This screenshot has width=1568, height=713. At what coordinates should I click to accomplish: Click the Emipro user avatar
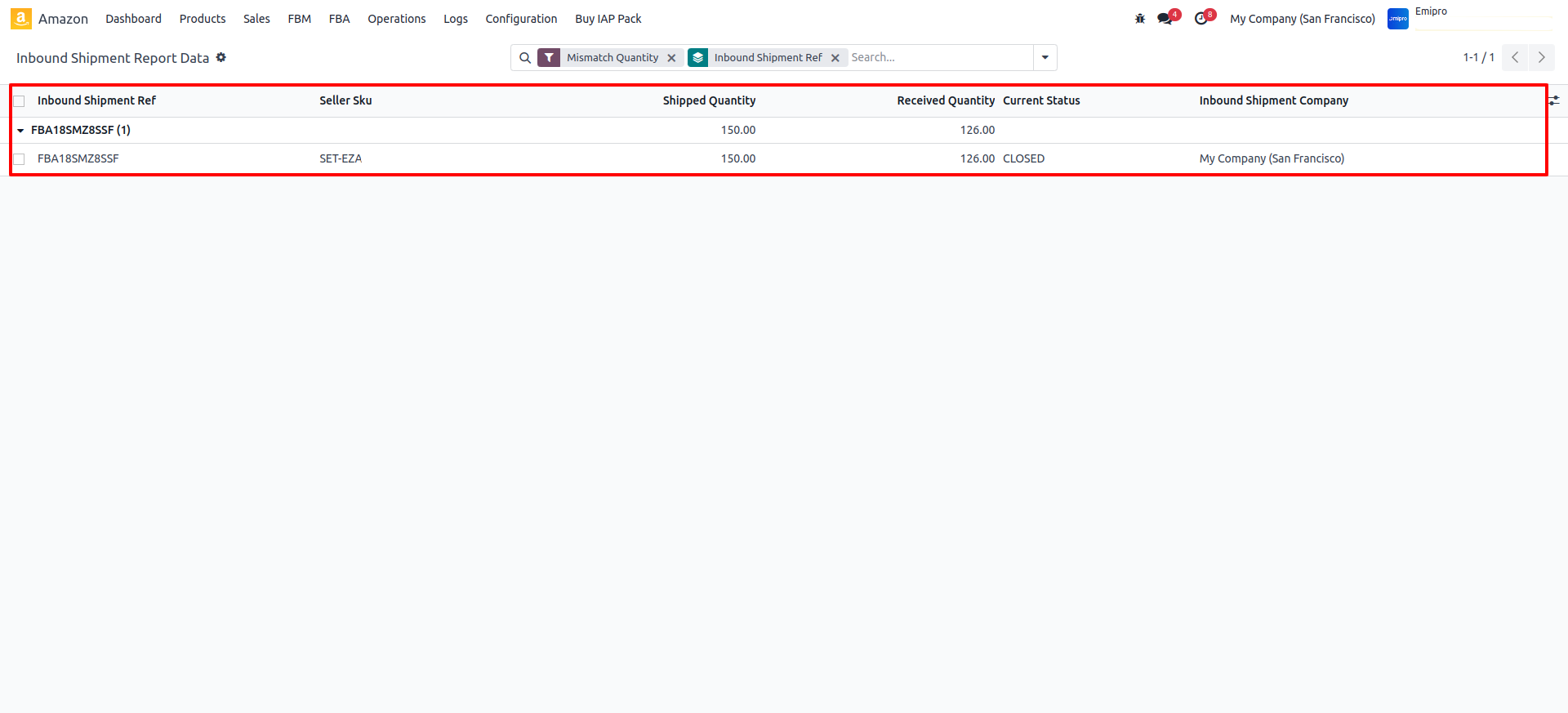click(1397, 19)
